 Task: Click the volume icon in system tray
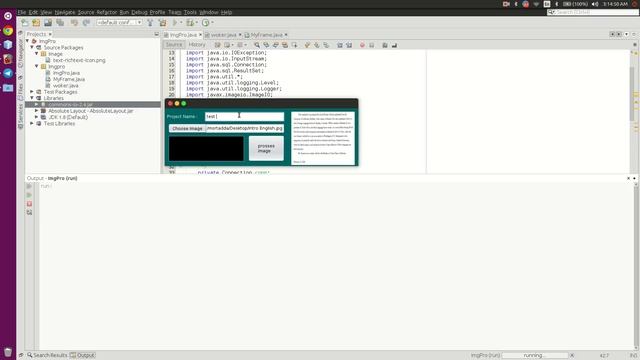[595, 4]
